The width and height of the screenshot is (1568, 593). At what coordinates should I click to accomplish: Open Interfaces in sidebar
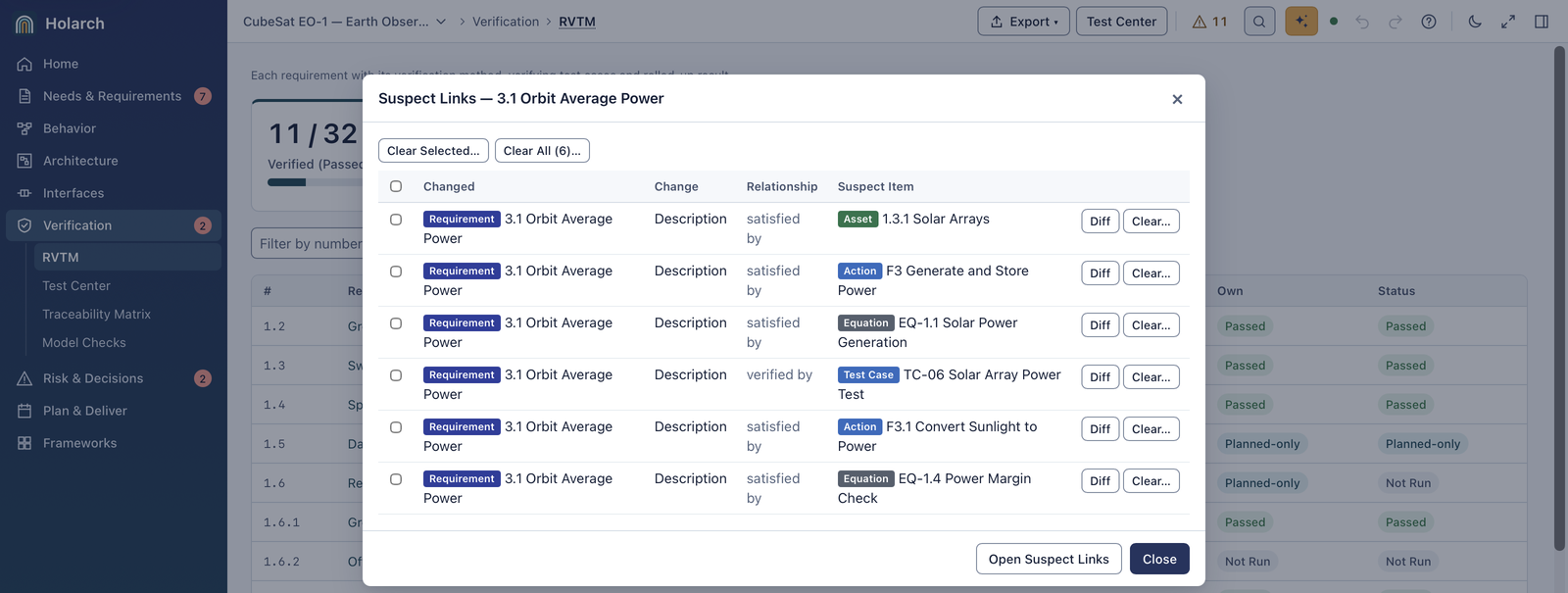click(73, 193)
